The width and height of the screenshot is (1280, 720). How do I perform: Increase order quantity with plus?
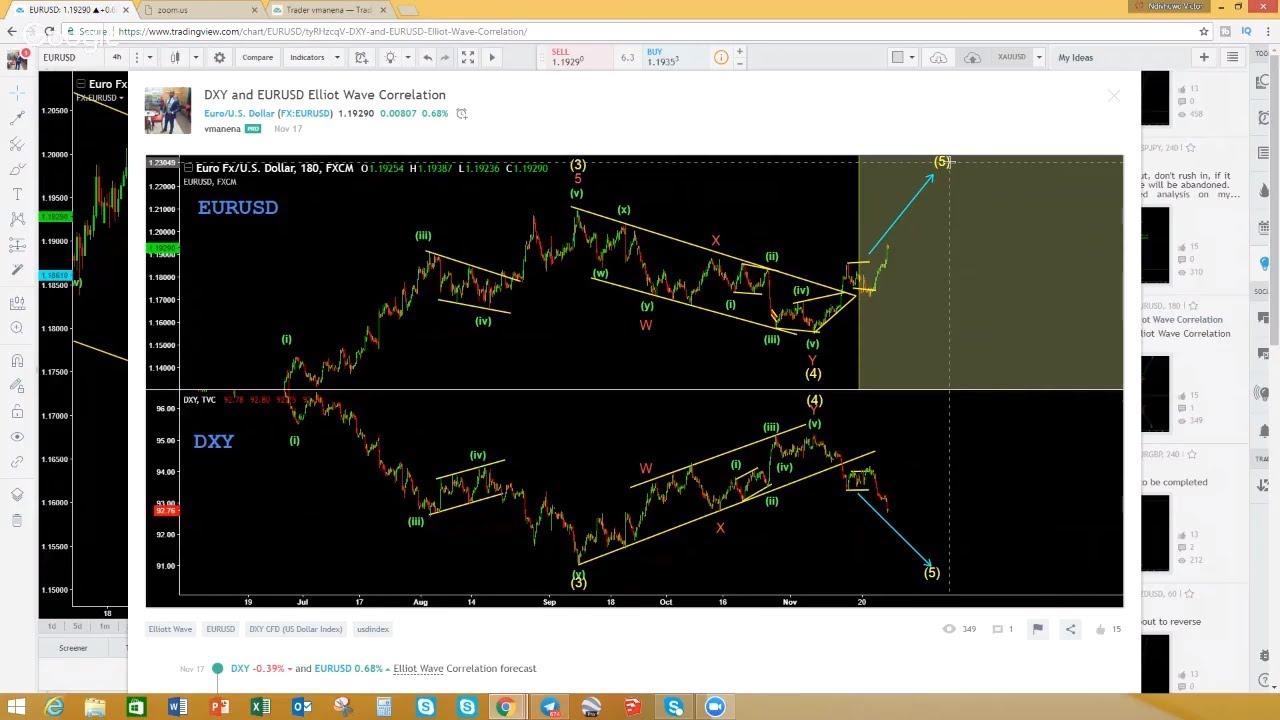coord(740,51)
